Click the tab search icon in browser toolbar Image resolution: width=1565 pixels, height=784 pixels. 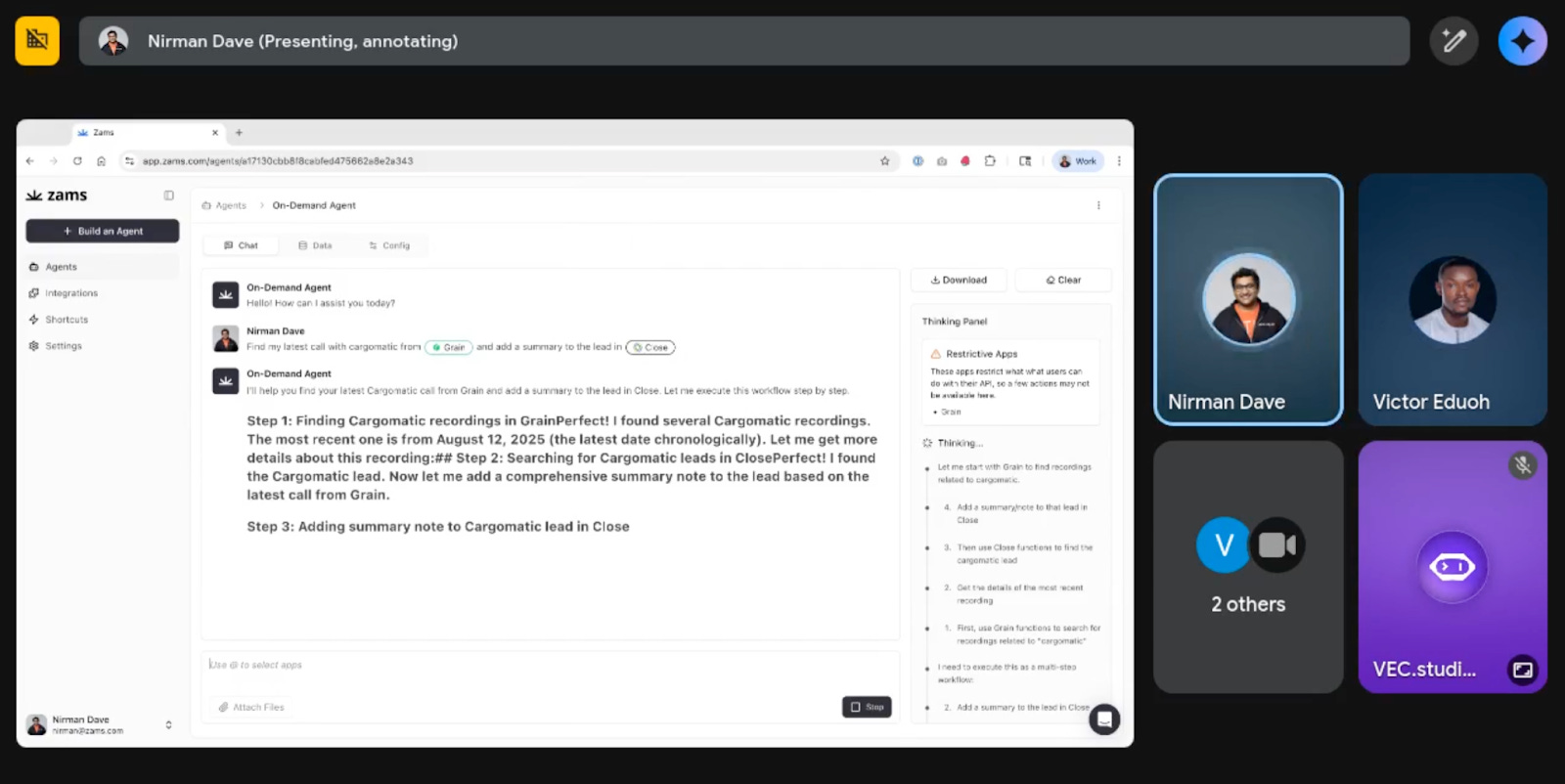pyautogui.click(x=1025, y=161)
